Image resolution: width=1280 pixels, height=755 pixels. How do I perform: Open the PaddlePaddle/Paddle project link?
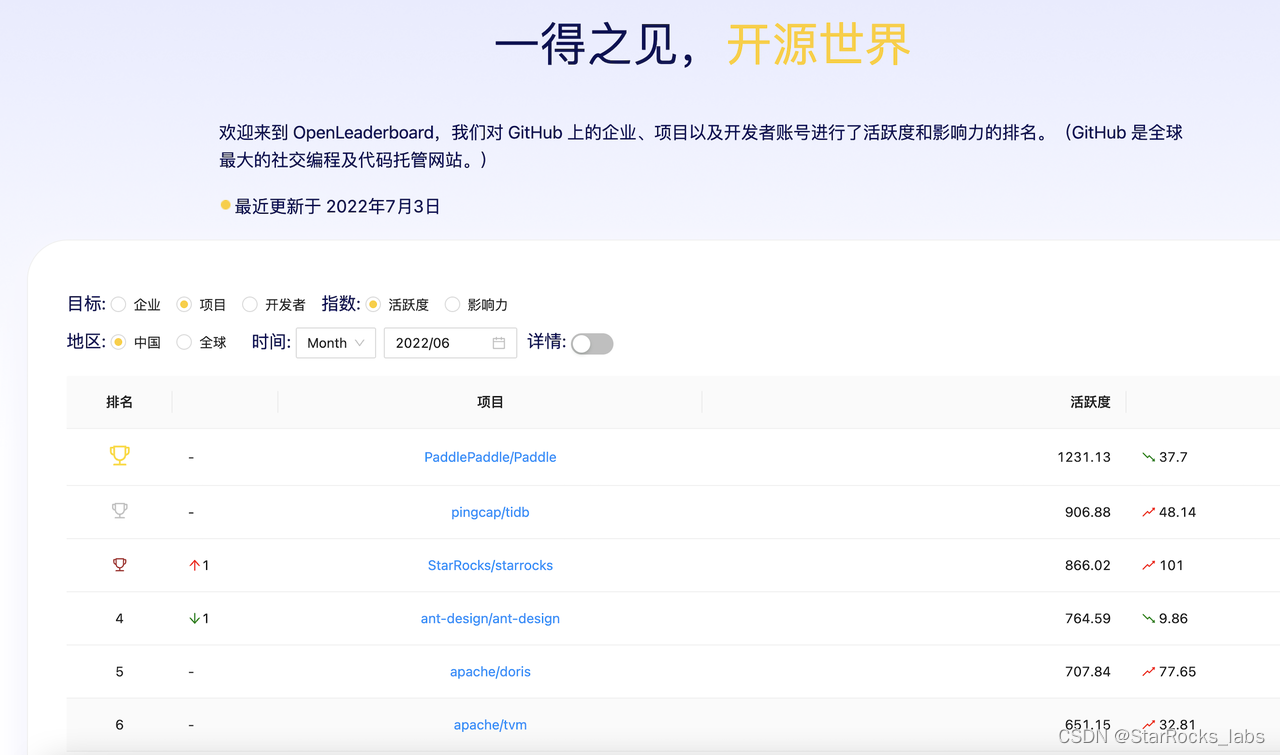(x=490, y=457)
